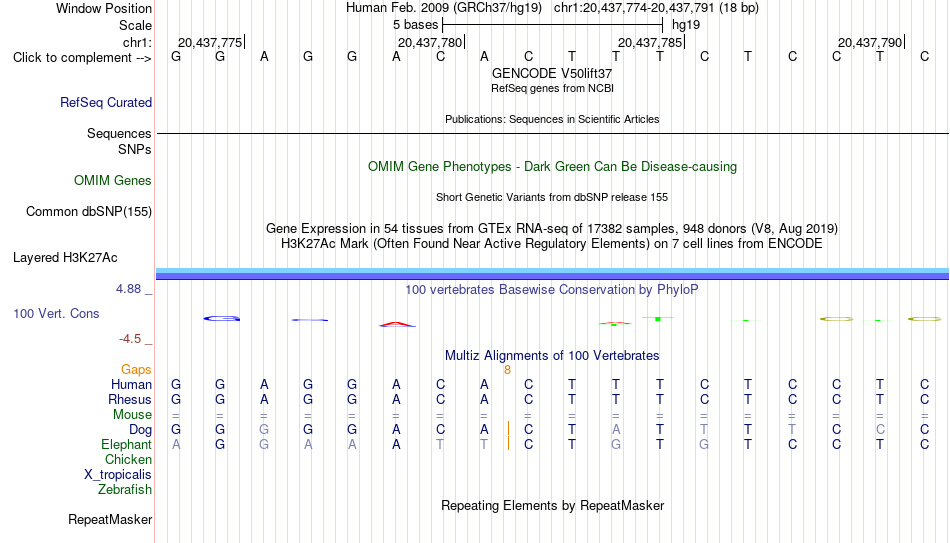Click the GENCODE V50lift37 track title
950x543 pixels.
(552, 73)
